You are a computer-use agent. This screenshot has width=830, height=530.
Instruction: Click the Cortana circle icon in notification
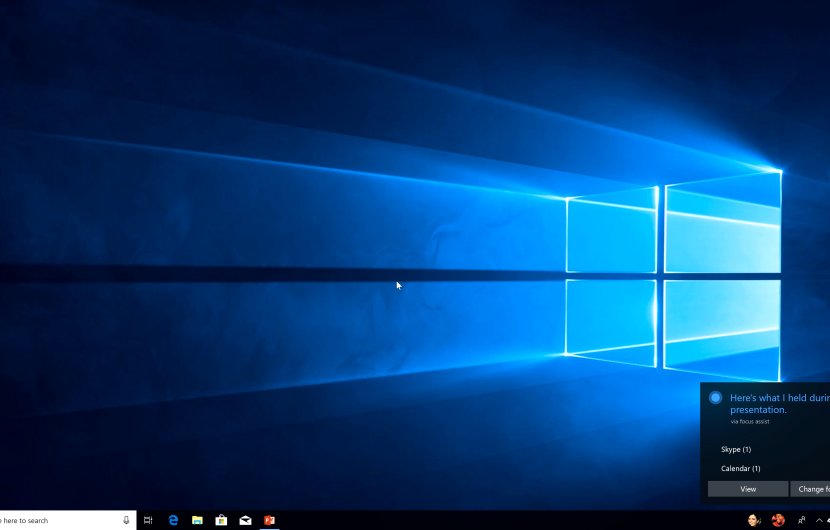coord(715,398)
